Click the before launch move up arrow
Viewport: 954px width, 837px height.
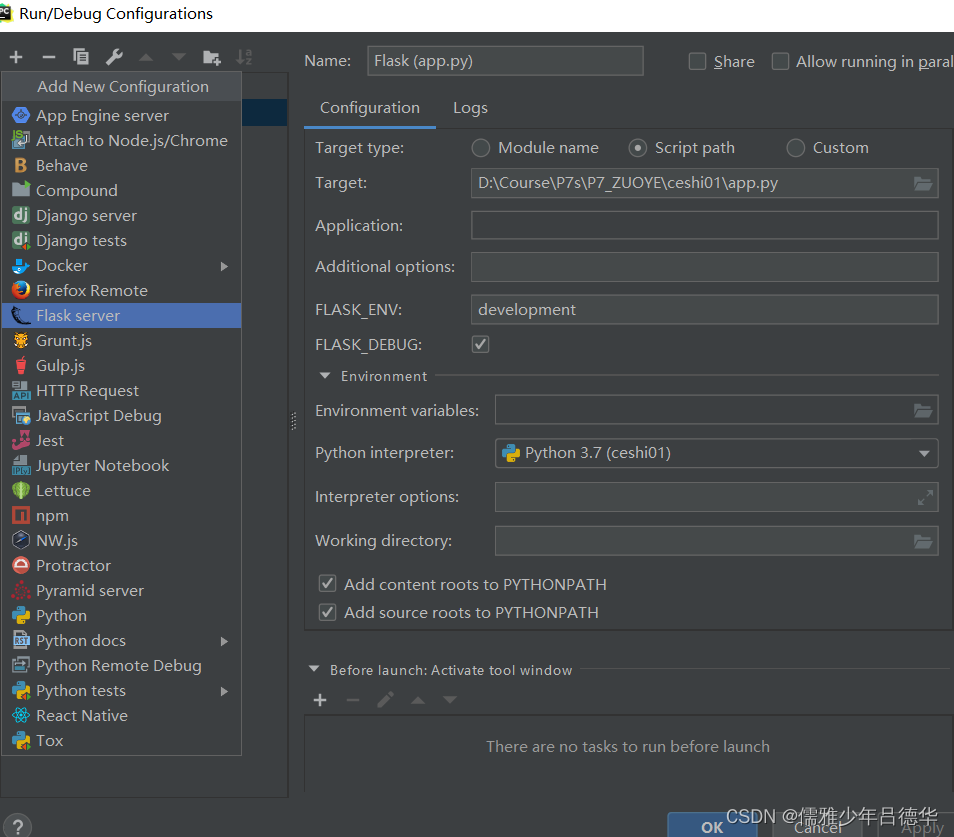[417, 700]
